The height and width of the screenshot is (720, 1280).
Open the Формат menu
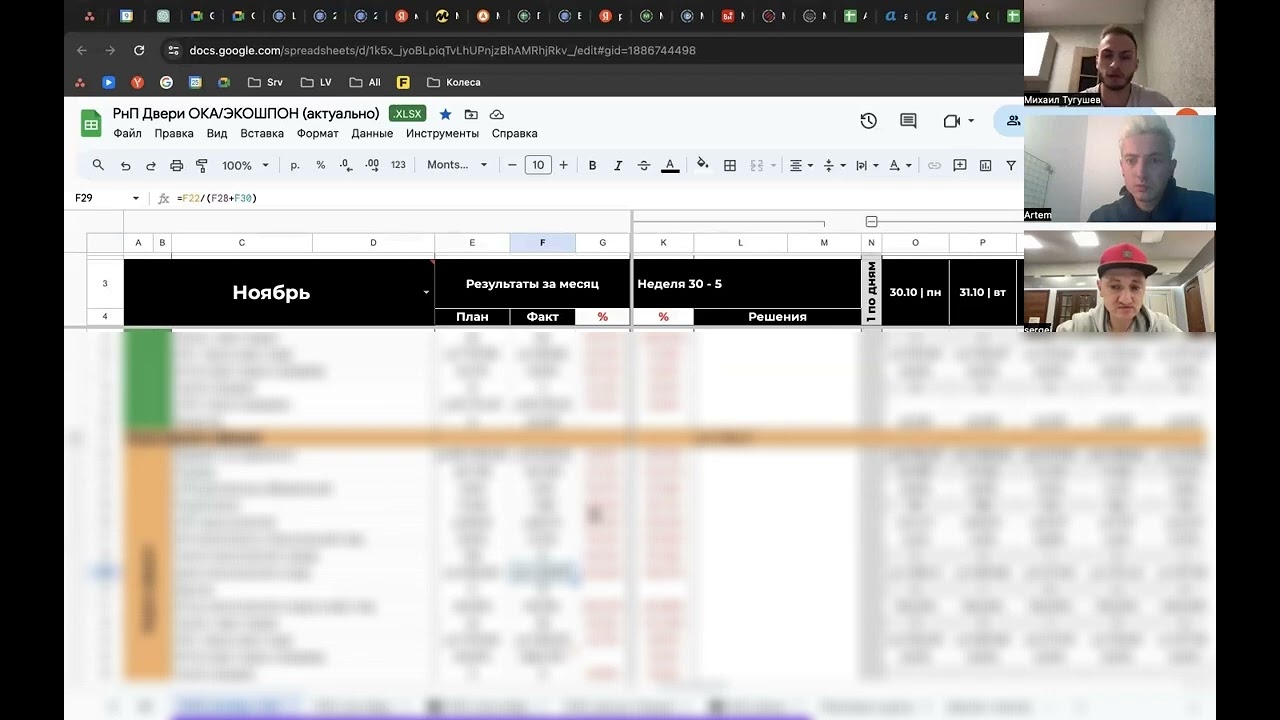click(x=318, y=133)
